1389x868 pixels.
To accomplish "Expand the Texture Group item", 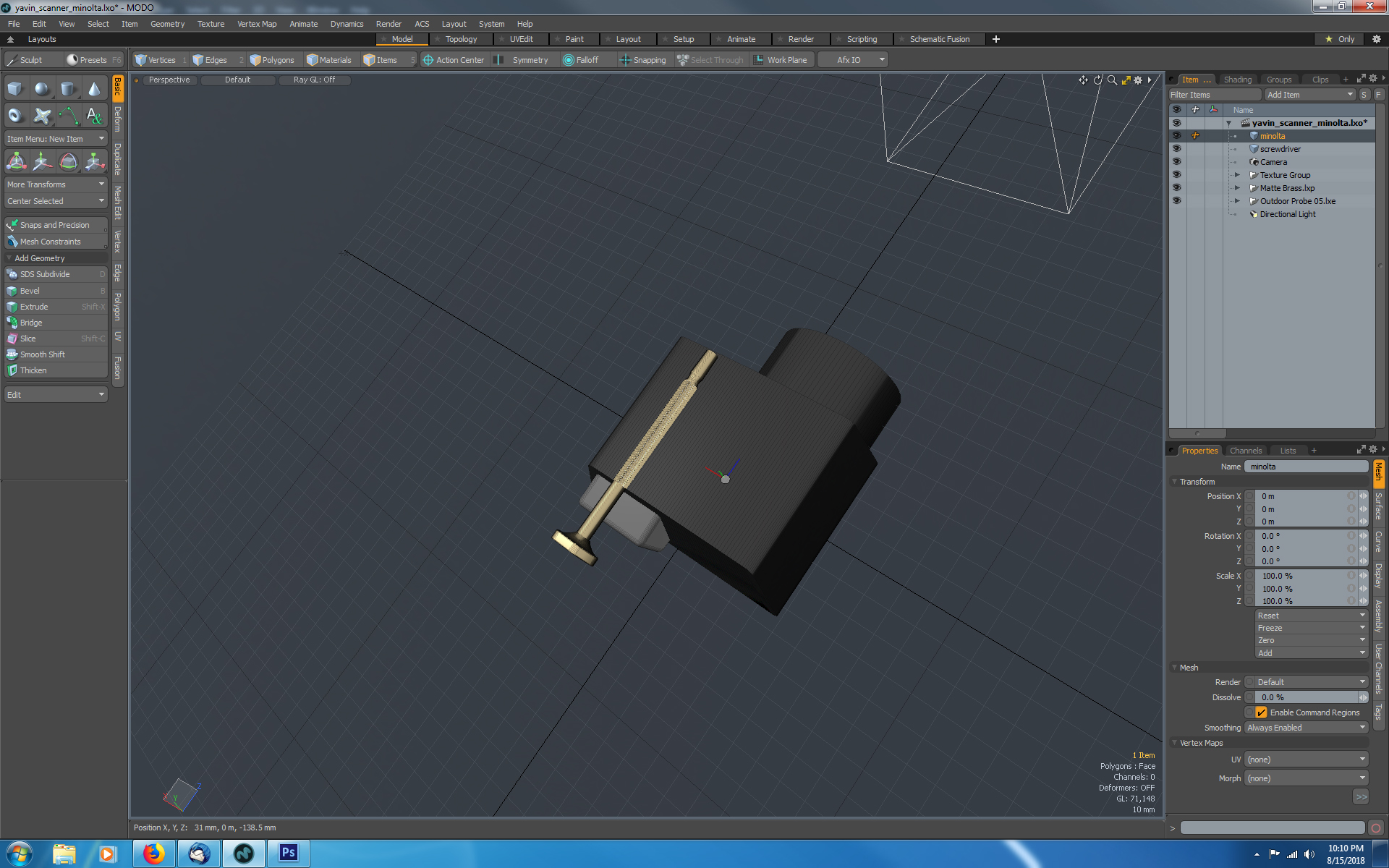I will pos(1237,175).
